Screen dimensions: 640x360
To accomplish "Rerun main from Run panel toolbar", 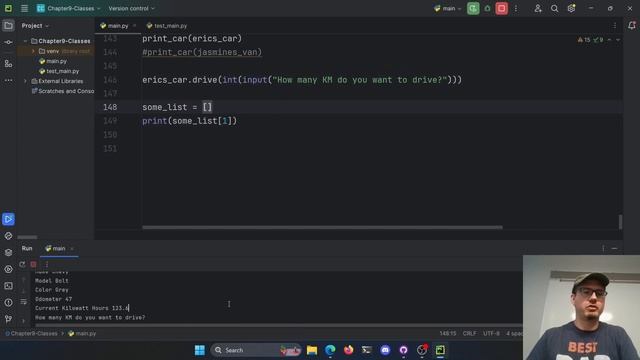I will [22, 264].
